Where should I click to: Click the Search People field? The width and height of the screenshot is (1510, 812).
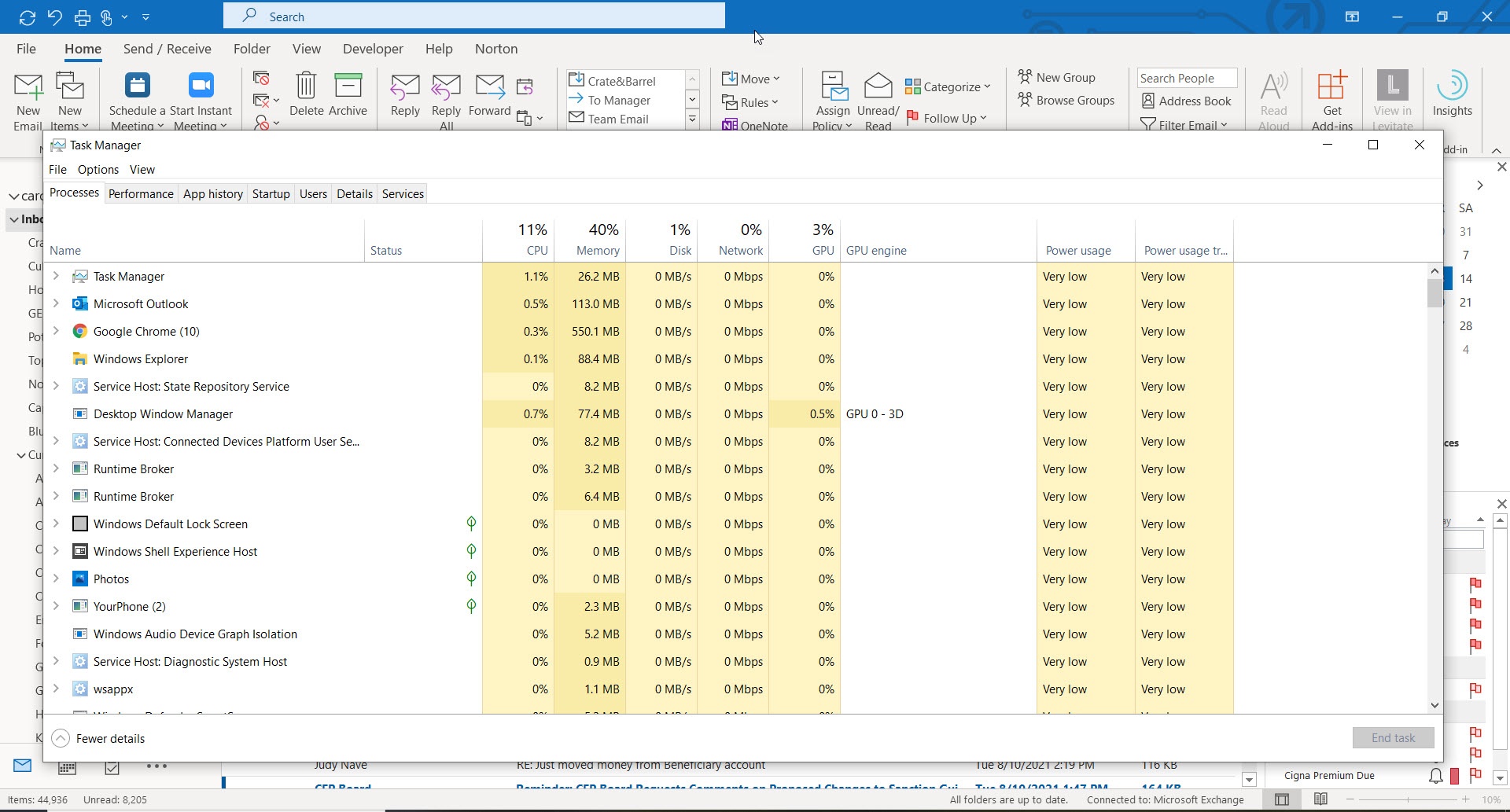point(1186,78)
